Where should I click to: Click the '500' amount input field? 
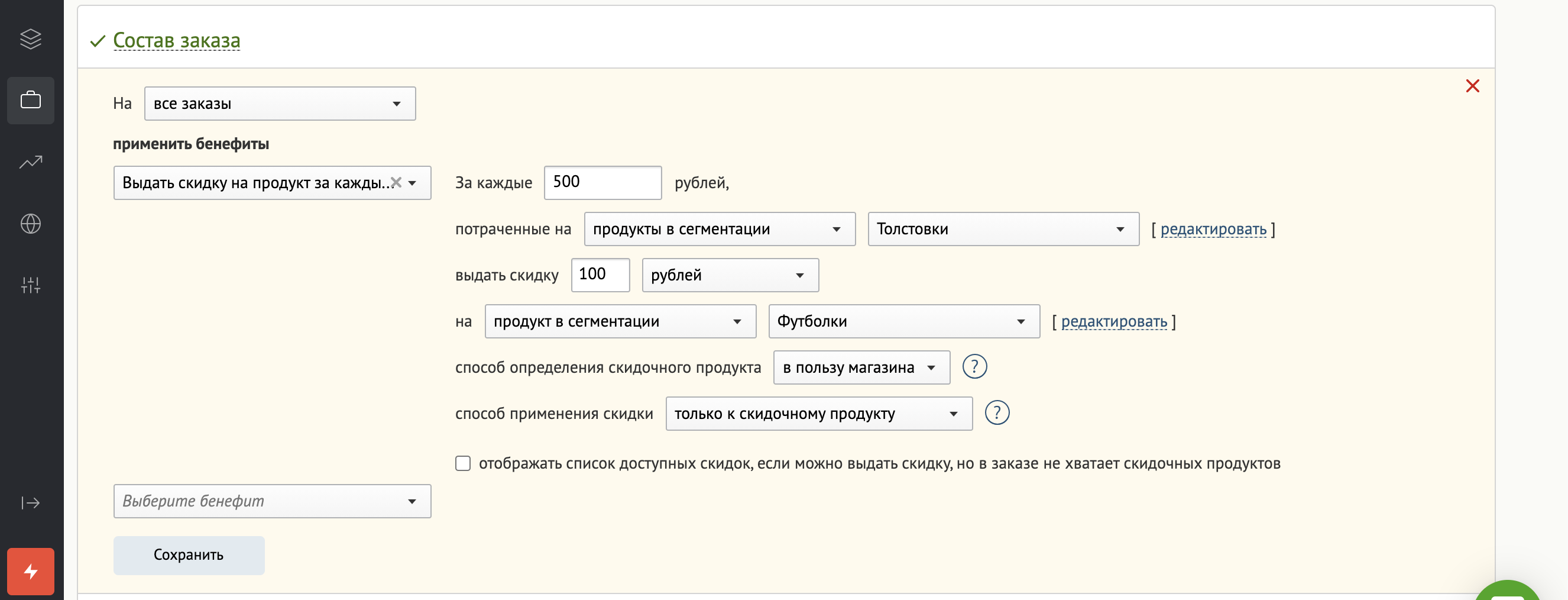602,183
